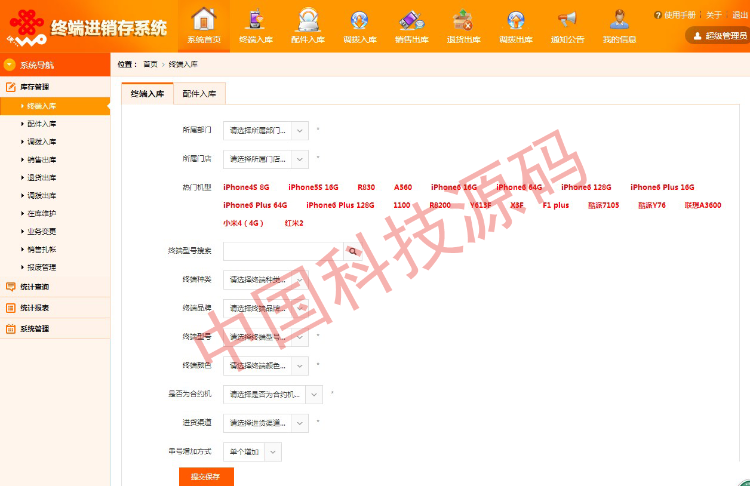Click the 退货出库 toolbar icon
The width and height of the screenshot is (750, 486).
[463, 20]
